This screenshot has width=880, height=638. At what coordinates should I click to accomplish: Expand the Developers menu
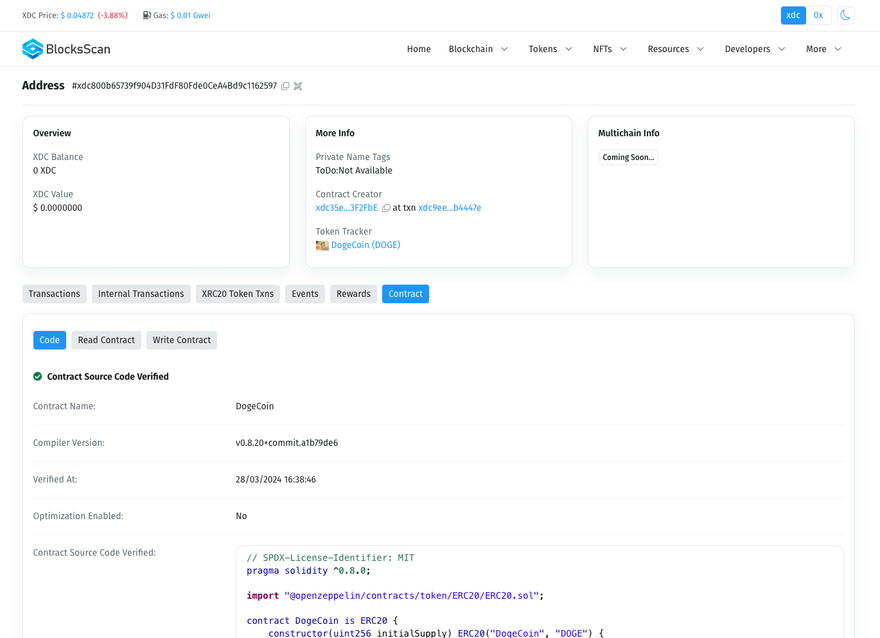click(755, 49)
